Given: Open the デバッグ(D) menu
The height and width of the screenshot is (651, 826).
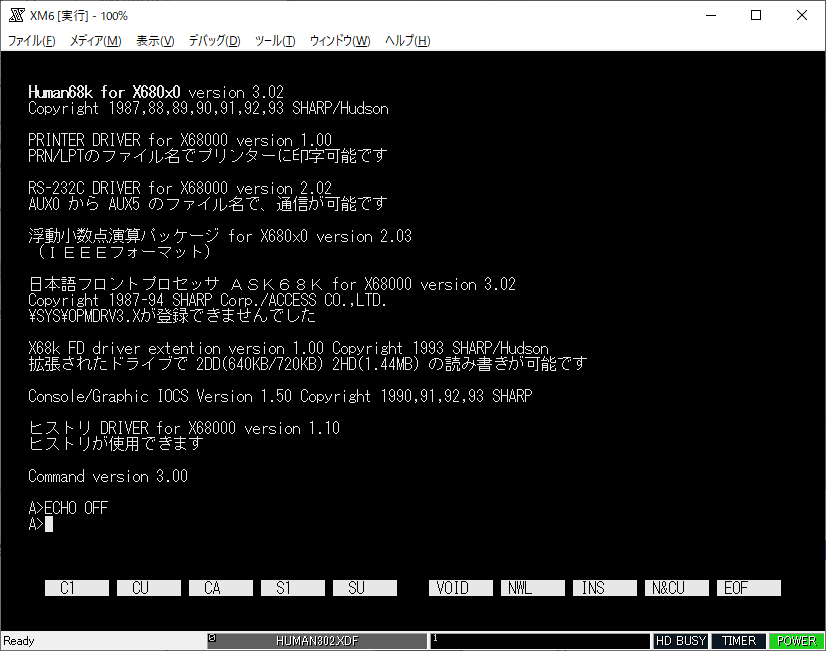Looking at the screenshot, I should click(x=214, y=41).
